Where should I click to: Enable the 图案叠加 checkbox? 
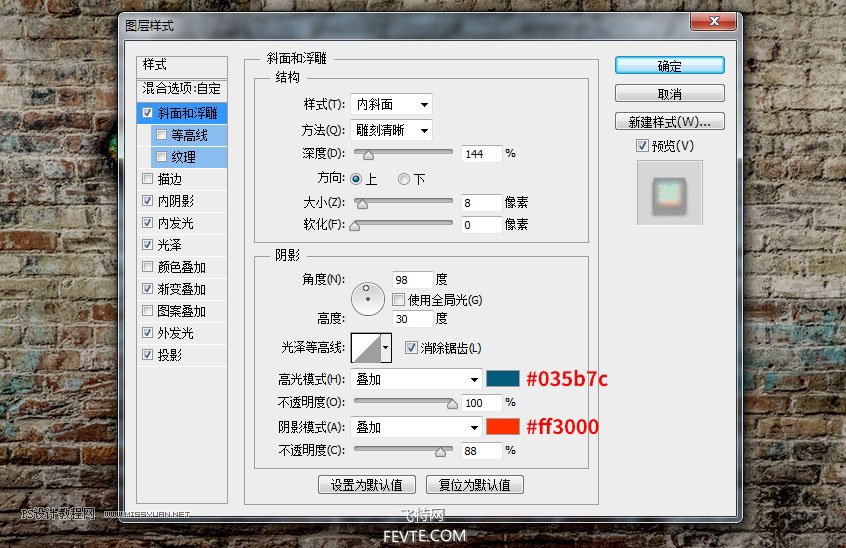pyautogui.click(x=147, y=311)
